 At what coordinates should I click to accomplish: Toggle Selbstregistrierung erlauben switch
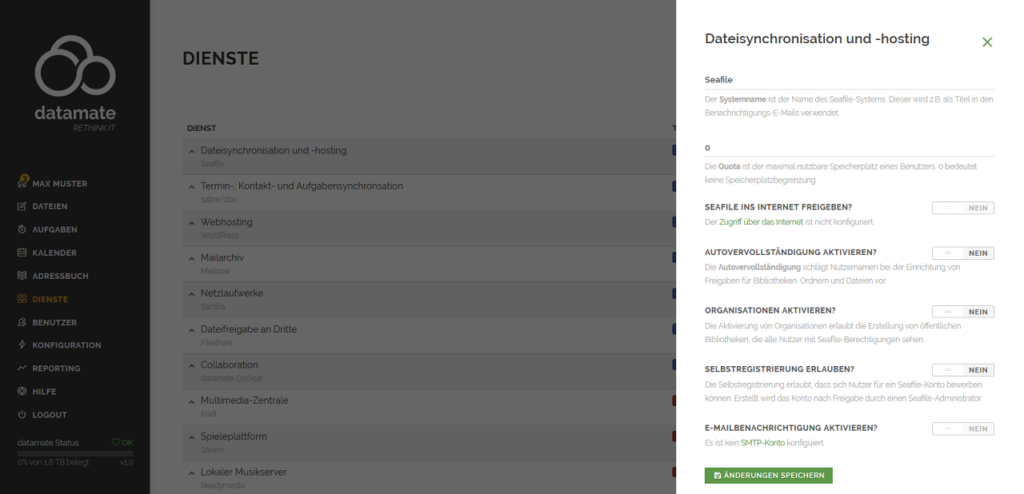(x=963, y=370)
